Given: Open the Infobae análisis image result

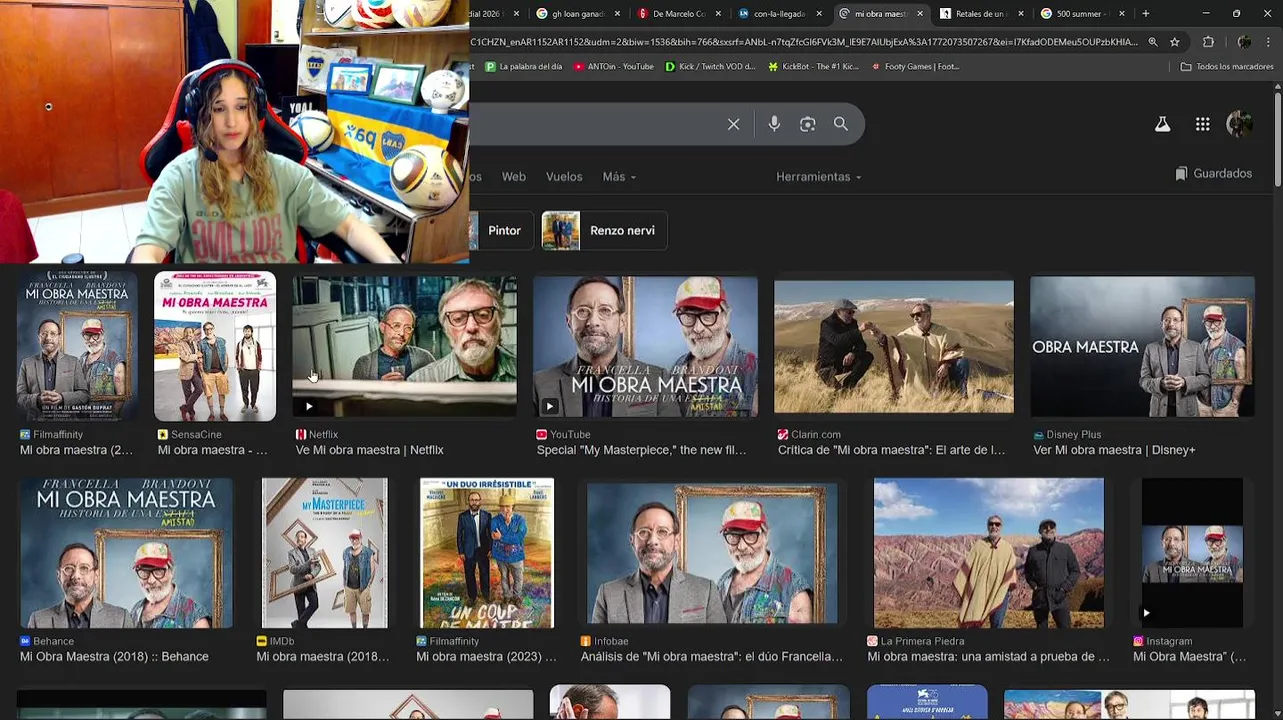Looking at the screenshot, I should 712,553.
